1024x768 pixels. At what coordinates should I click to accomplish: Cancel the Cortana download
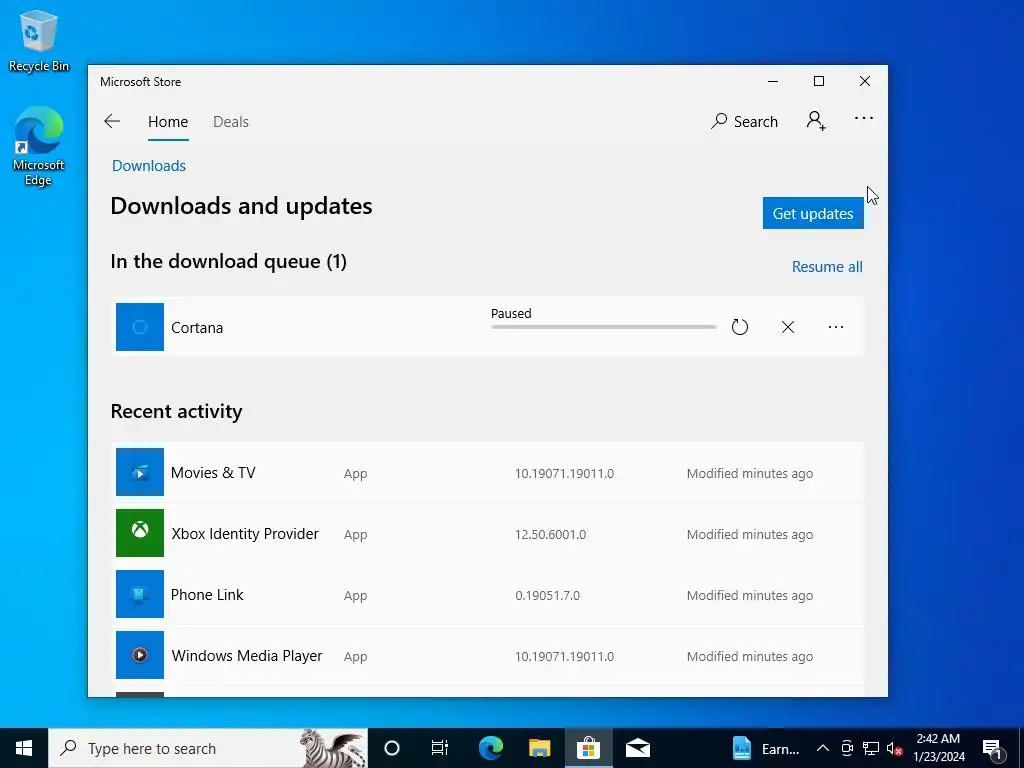(x=788, y=327)
